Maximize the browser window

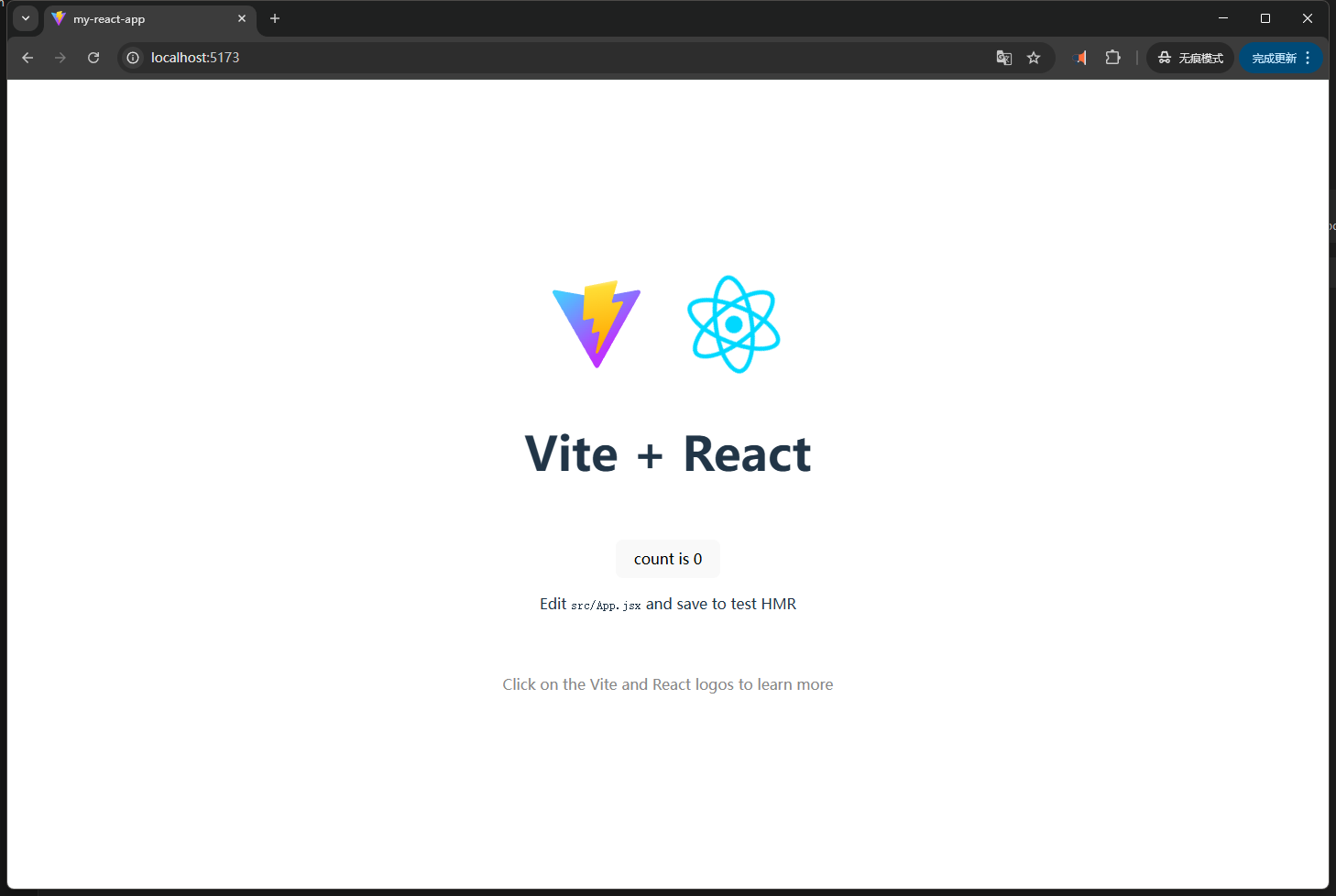1265,18
